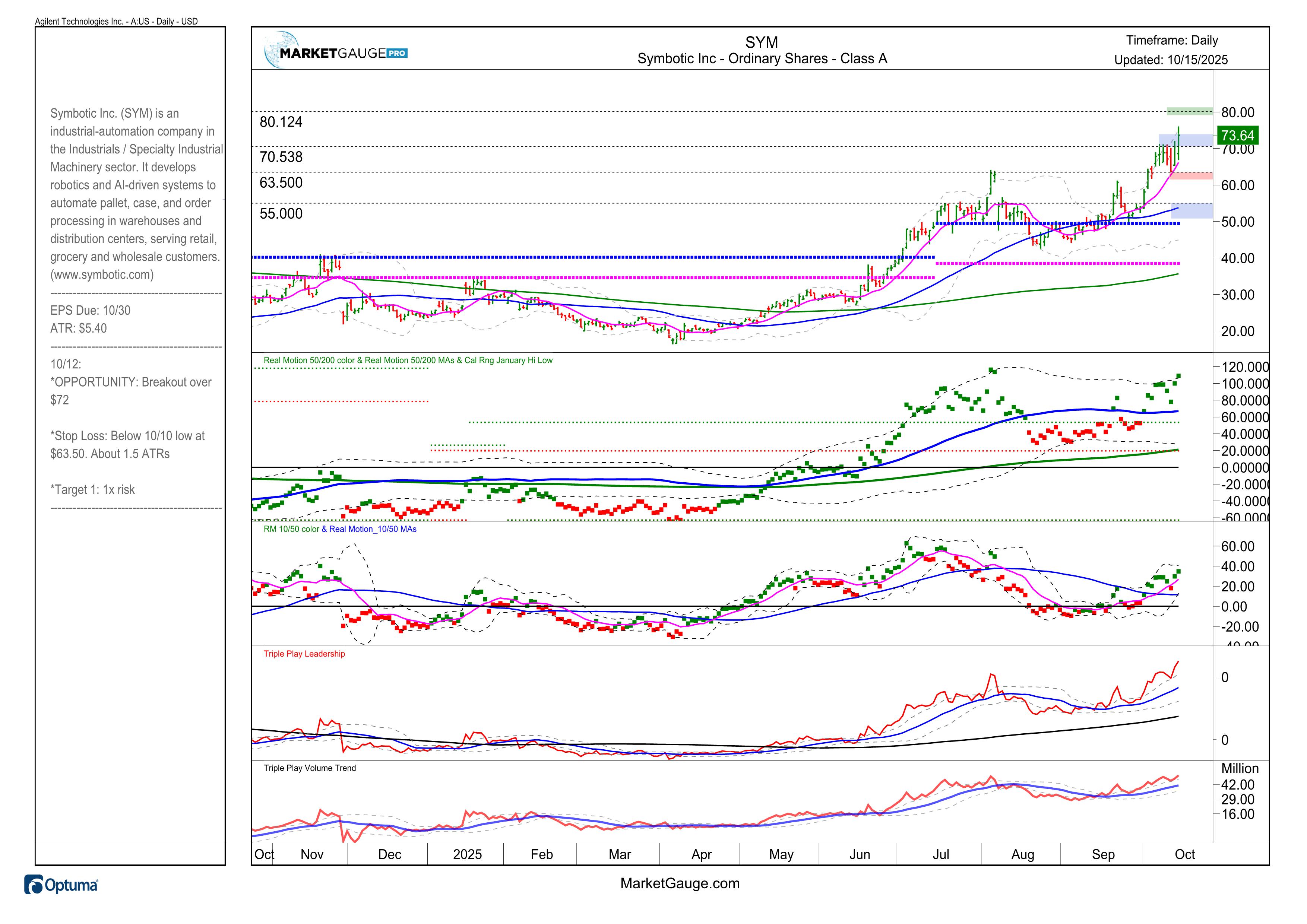Click the www.symbotic.com link text

pos(102,275)
